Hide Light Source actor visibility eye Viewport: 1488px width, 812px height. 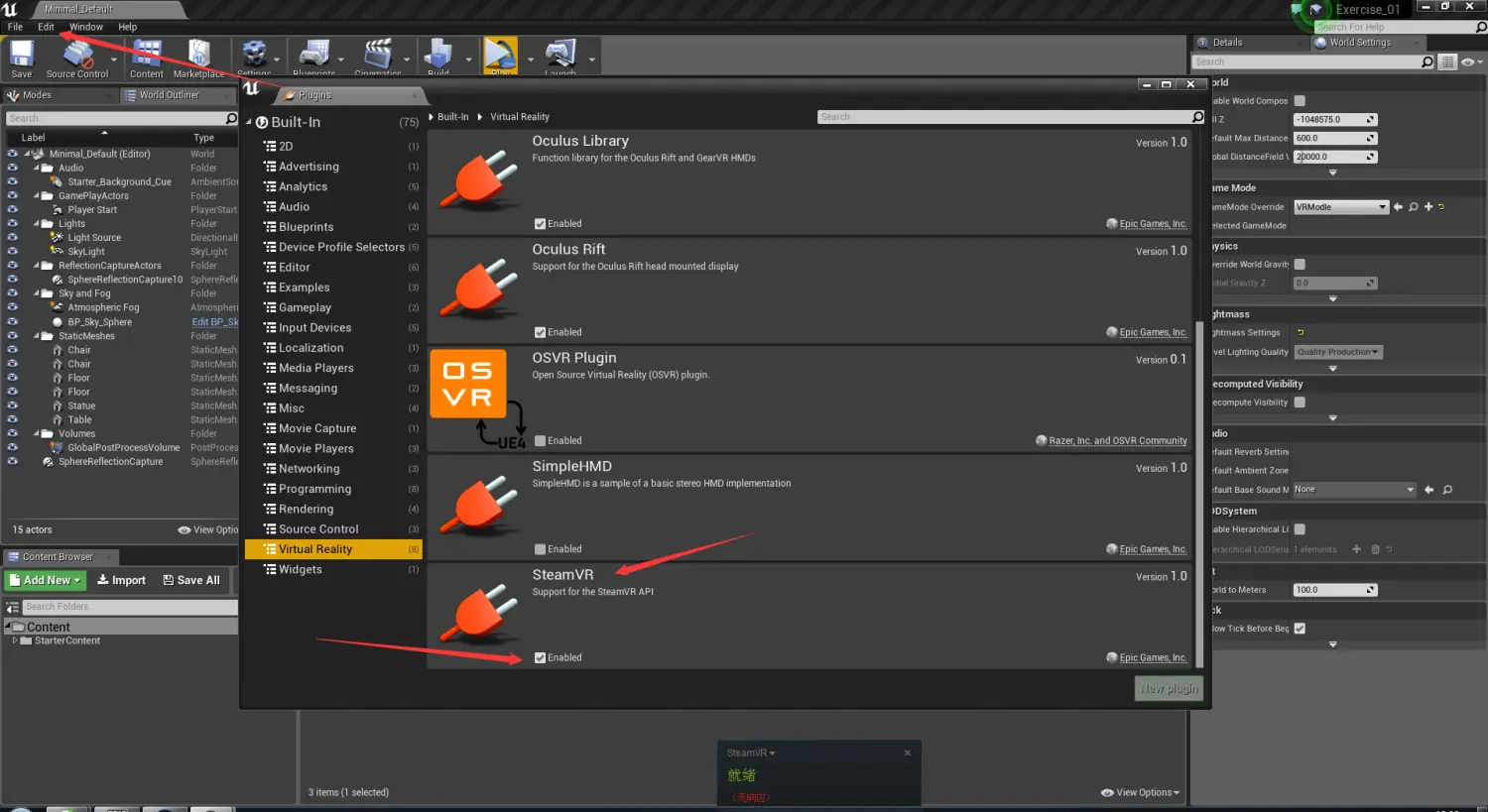pyautogui.click(x=12, y=238)
